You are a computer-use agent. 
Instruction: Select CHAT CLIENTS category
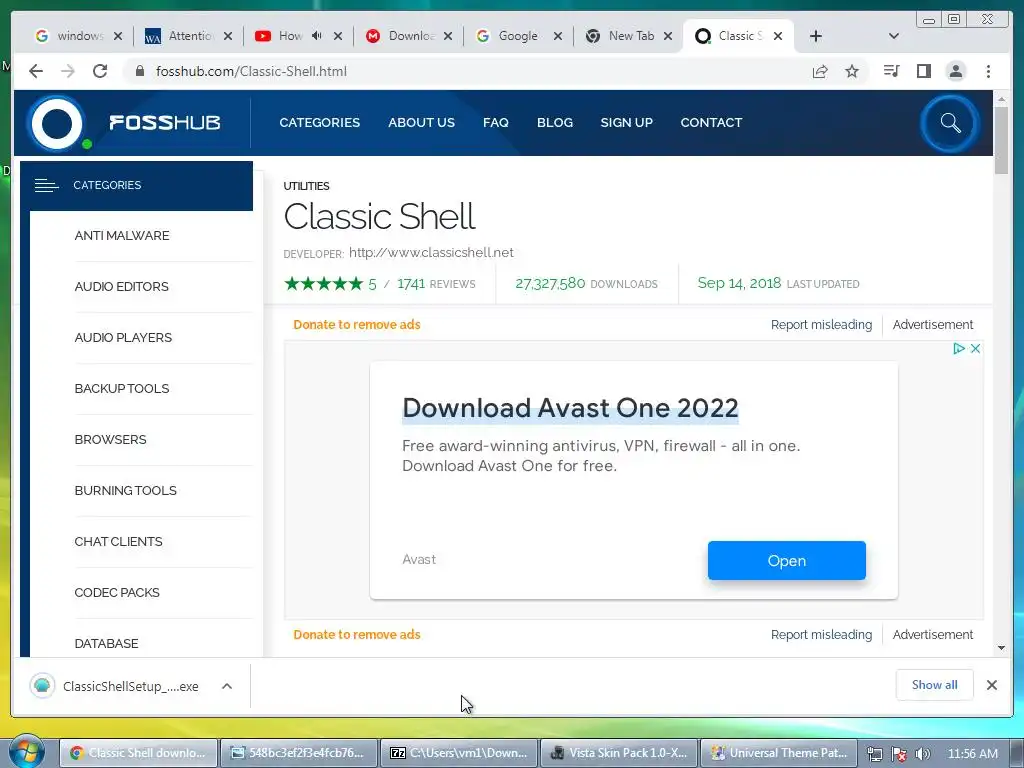[118, 541]
